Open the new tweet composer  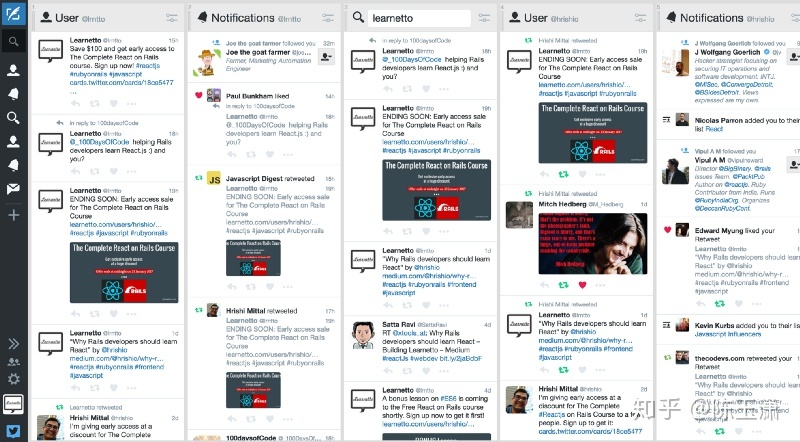point(13,13)
